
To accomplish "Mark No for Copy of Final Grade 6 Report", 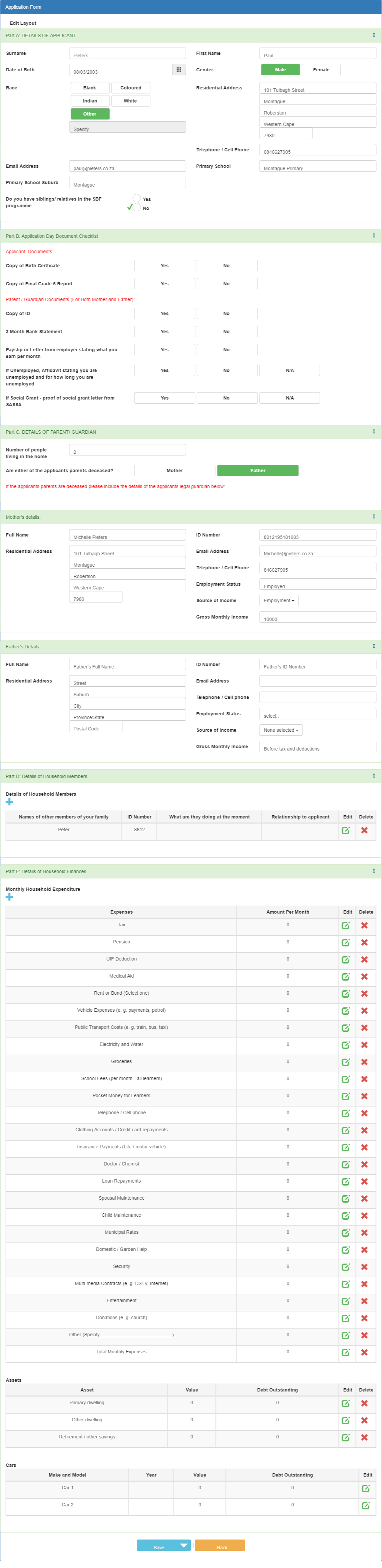I will click(x=227, y=284).
